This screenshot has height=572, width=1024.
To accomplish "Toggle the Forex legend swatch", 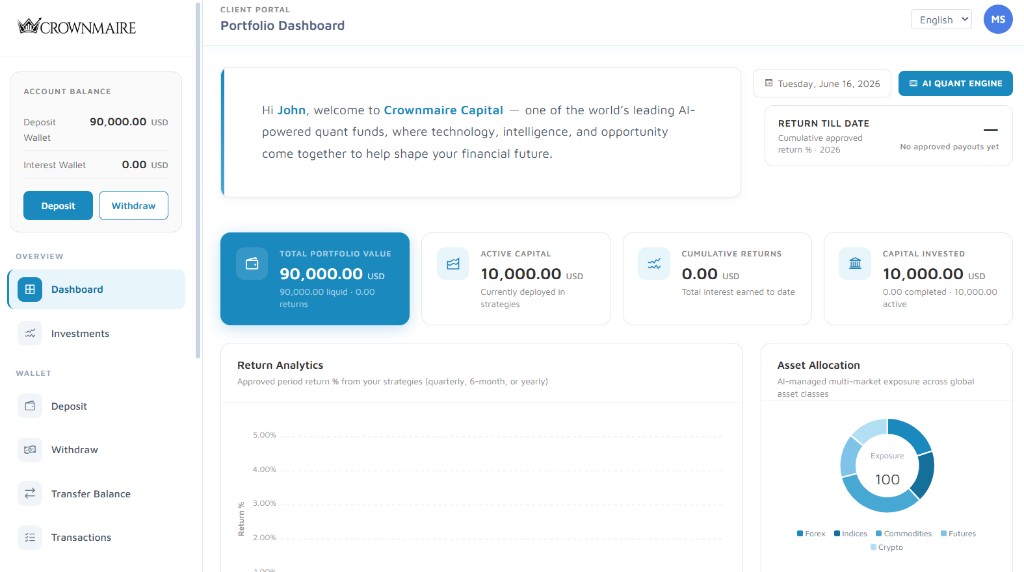I will (800, 533).
